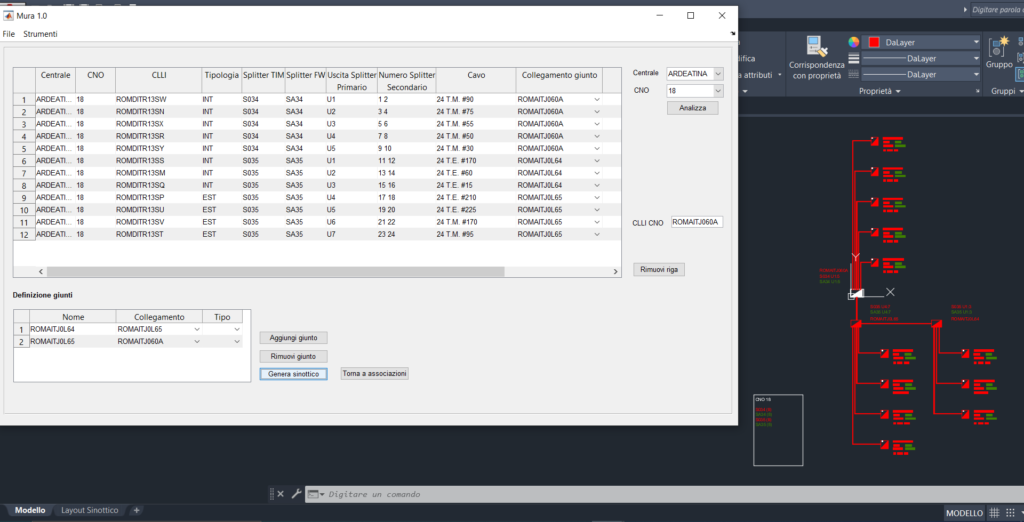Open linetype DaLayer dropdown
This screenshot has width=1024, height=522.
click(x=976, y=74)
